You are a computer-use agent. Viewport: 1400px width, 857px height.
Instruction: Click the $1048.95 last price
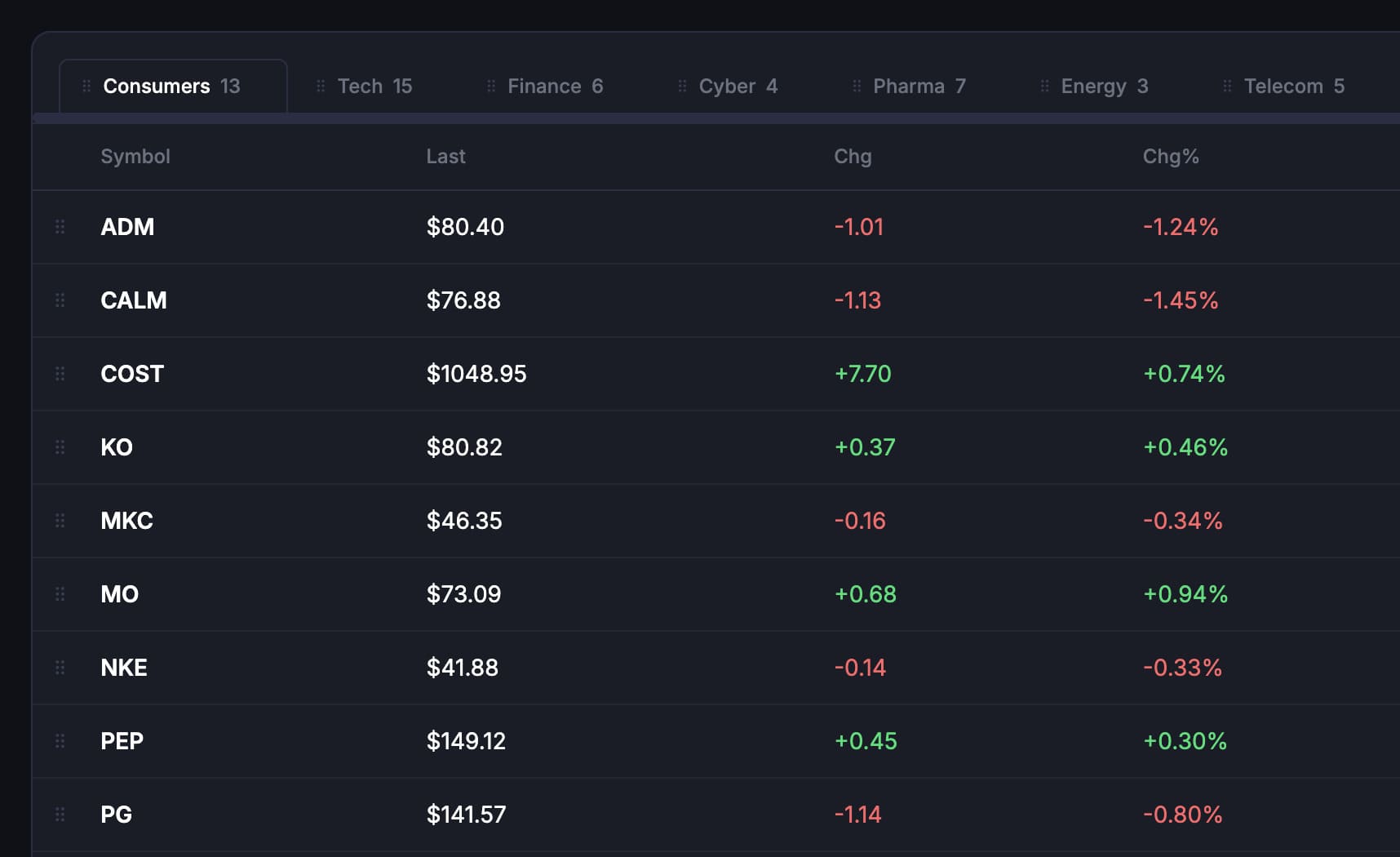pyautogui.click(x=476, y=374)
